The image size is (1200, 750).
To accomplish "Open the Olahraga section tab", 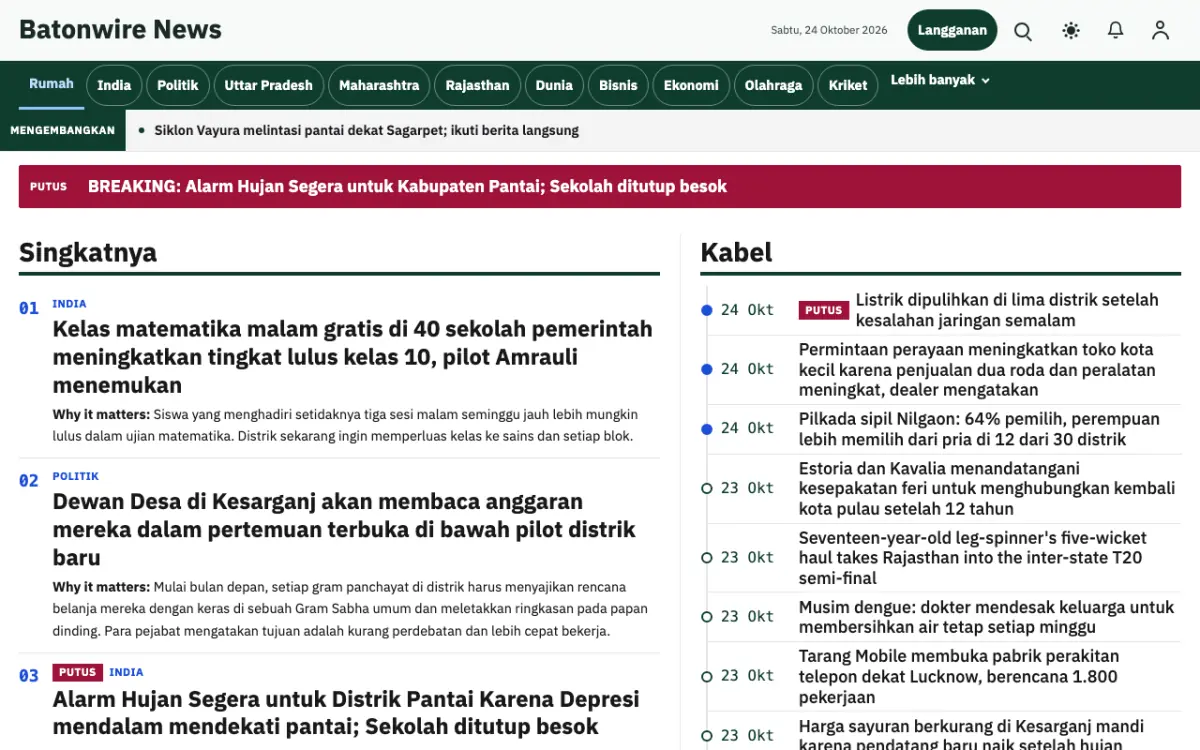I will [x=773, y=85].
